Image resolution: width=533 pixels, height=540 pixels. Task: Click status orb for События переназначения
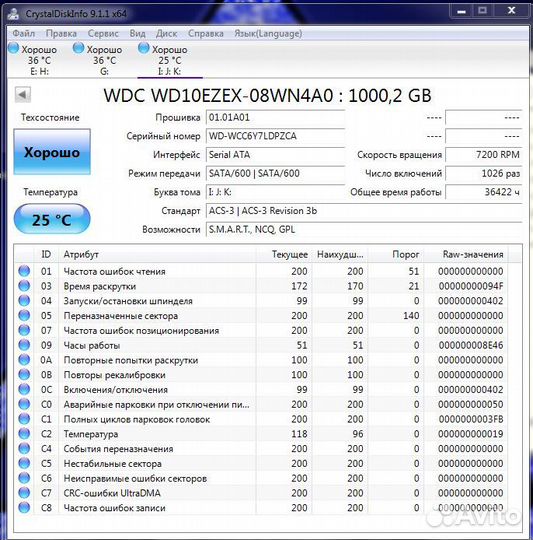pyautogui.click(x=24, y=449)
